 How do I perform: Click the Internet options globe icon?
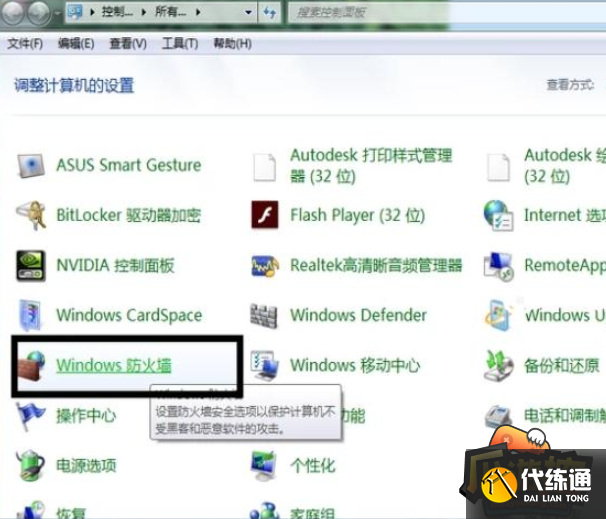[x=499, y=216]
